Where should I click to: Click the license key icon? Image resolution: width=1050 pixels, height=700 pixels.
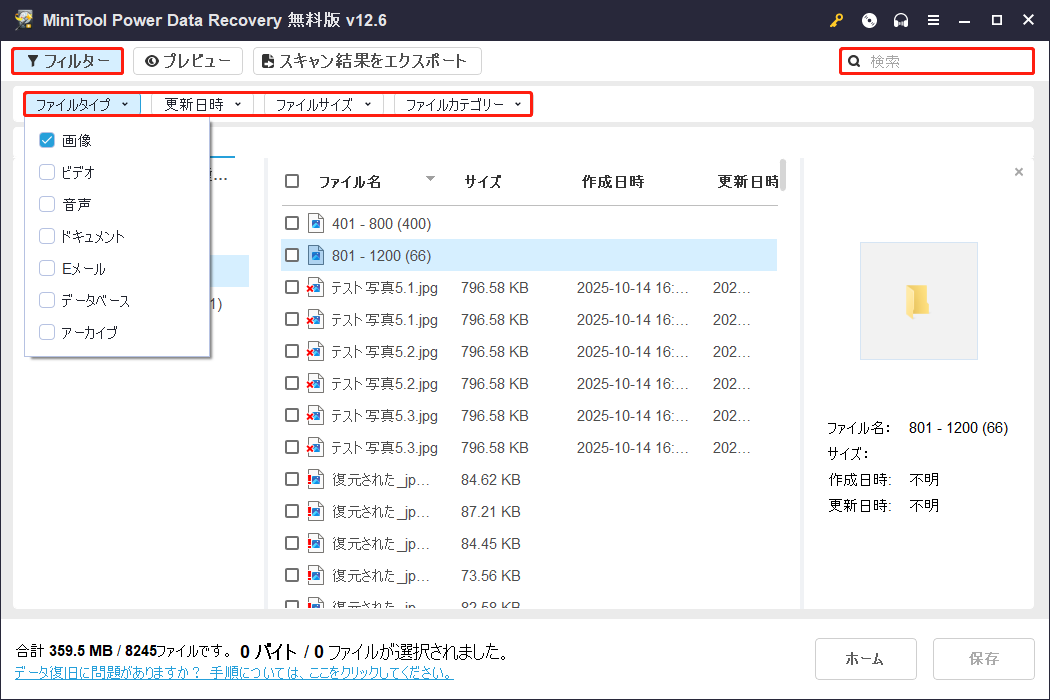point(836,20)
